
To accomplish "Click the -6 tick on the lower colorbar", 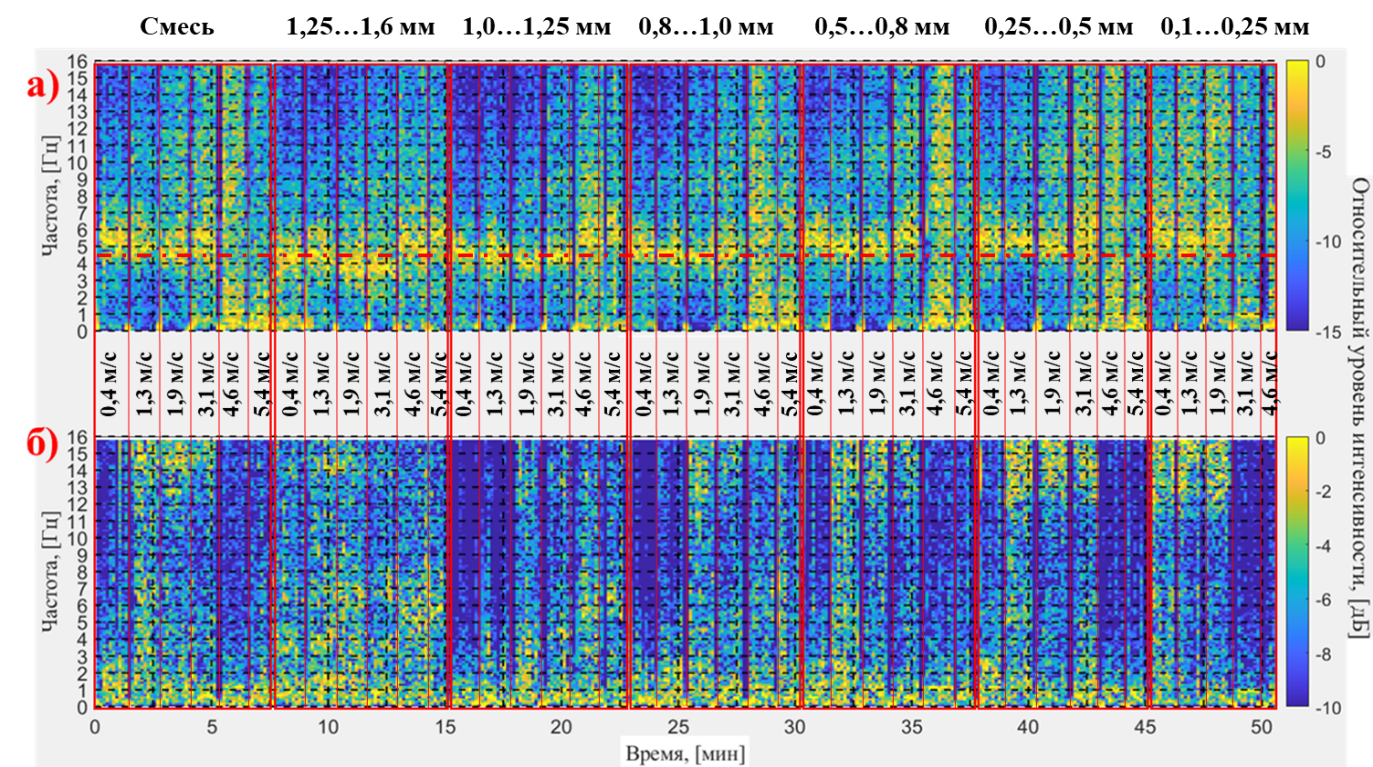I will 1320,600.
